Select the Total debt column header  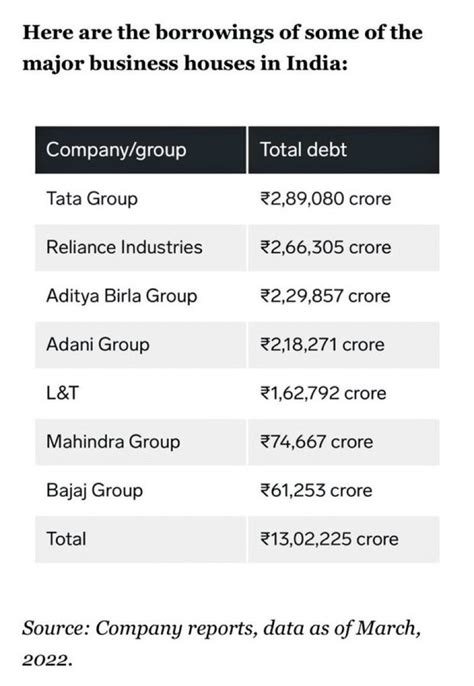(x=344, y=150)
